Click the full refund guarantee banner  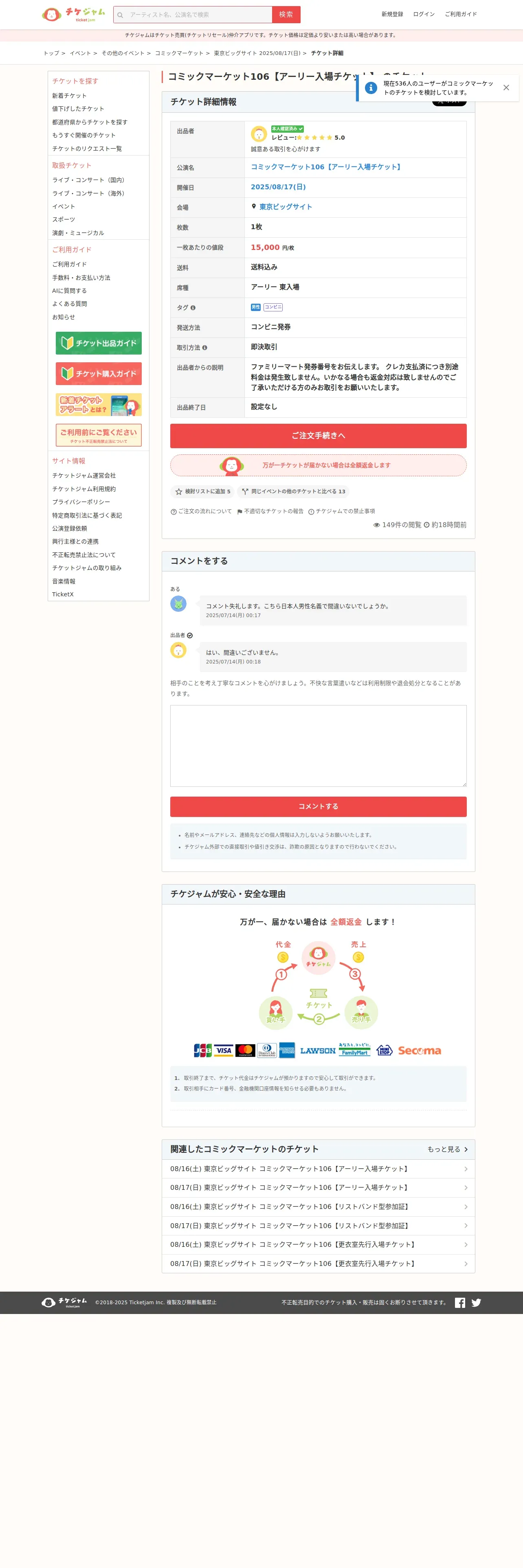(319, 466)
